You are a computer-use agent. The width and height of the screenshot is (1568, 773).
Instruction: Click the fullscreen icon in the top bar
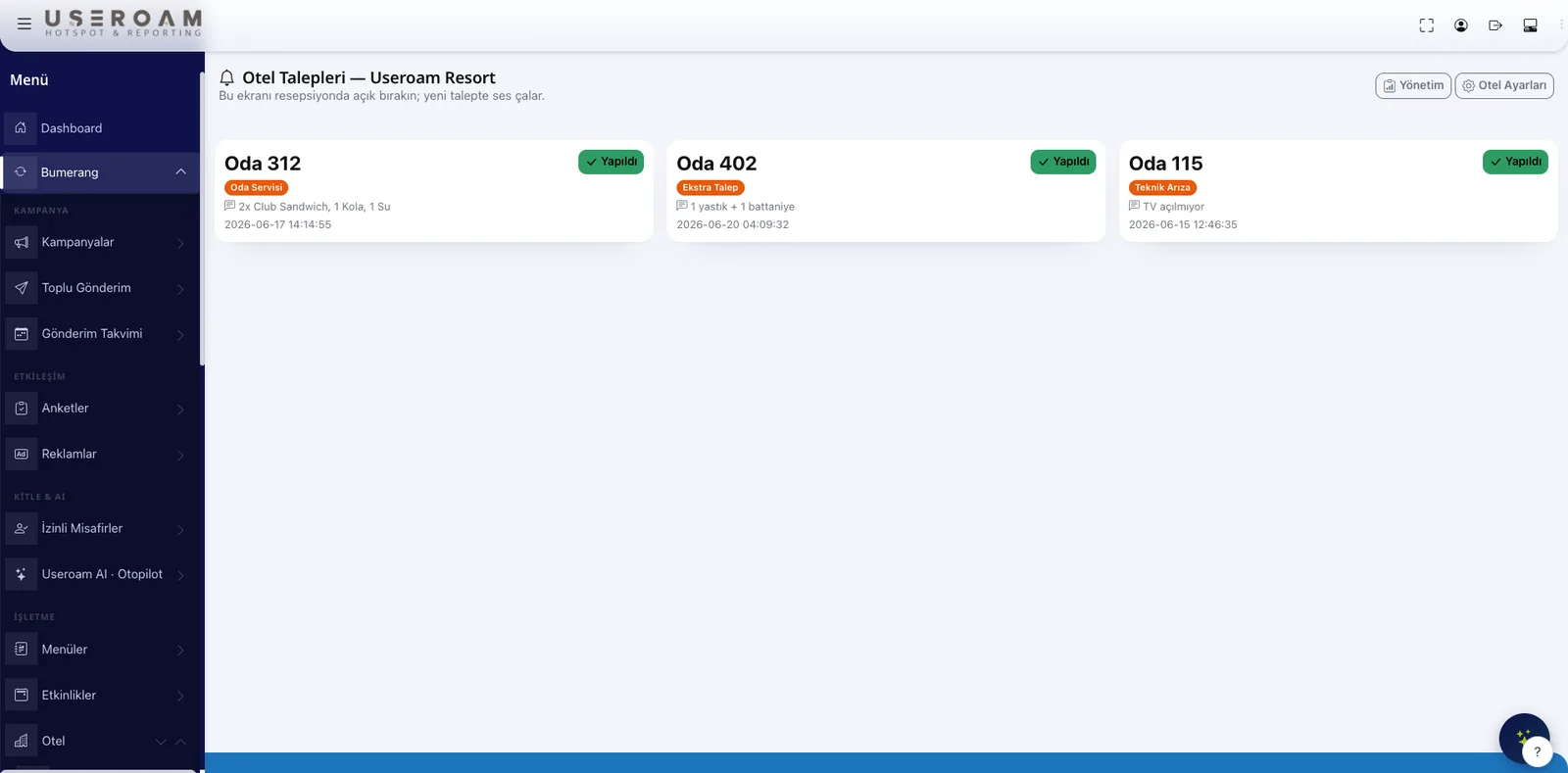1427,25
